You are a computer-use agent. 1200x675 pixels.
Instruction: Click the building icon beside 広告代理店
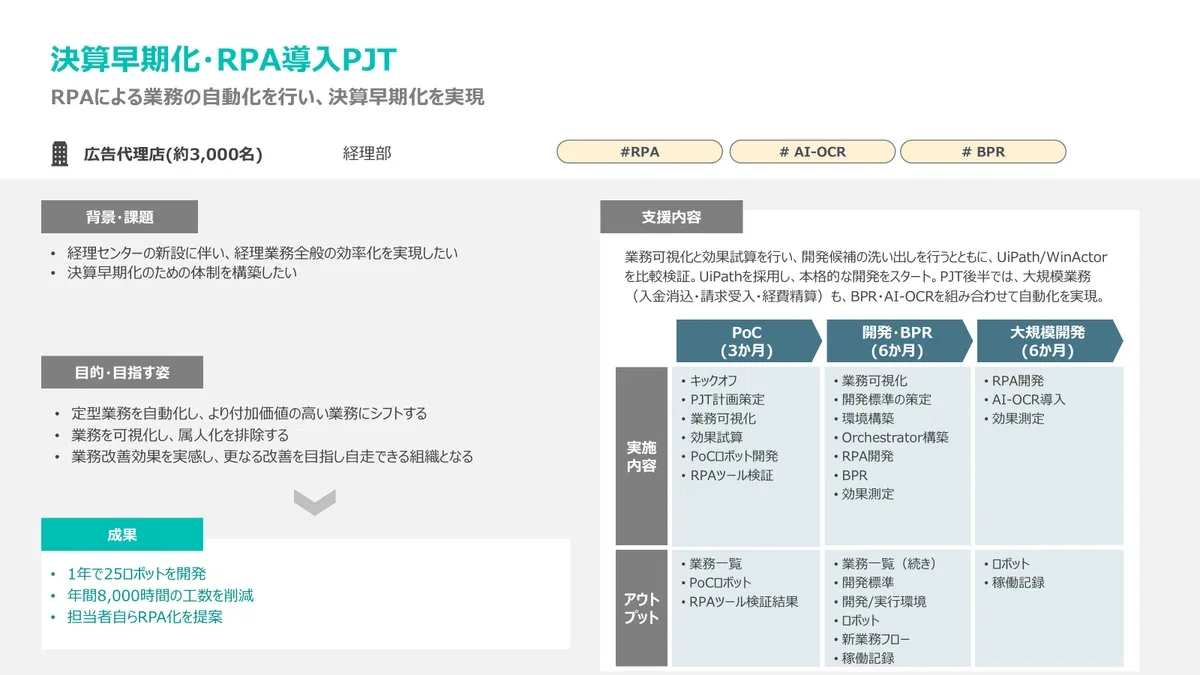point(60,153)
